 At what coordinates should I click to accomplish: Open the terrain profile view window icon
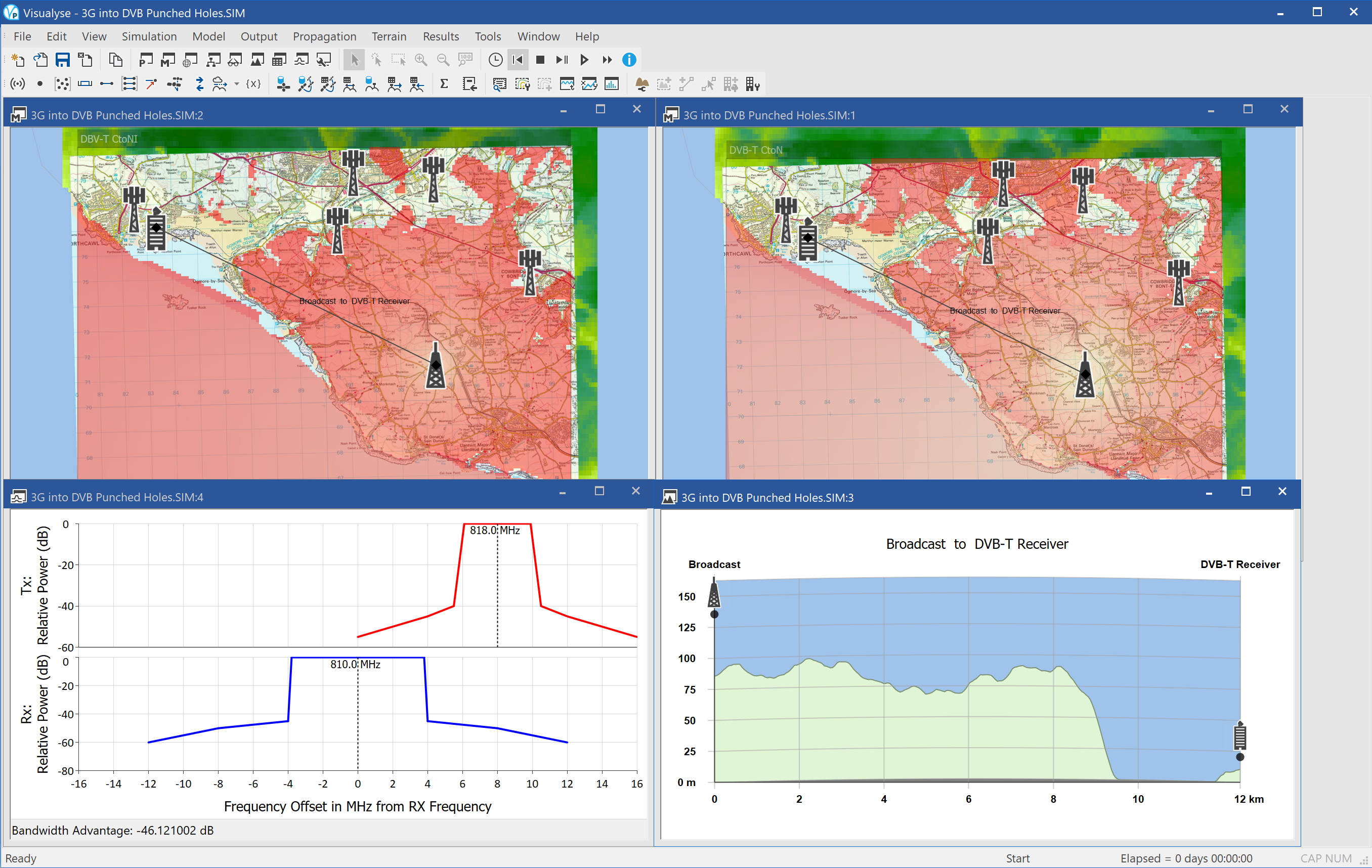pos(258,60)
